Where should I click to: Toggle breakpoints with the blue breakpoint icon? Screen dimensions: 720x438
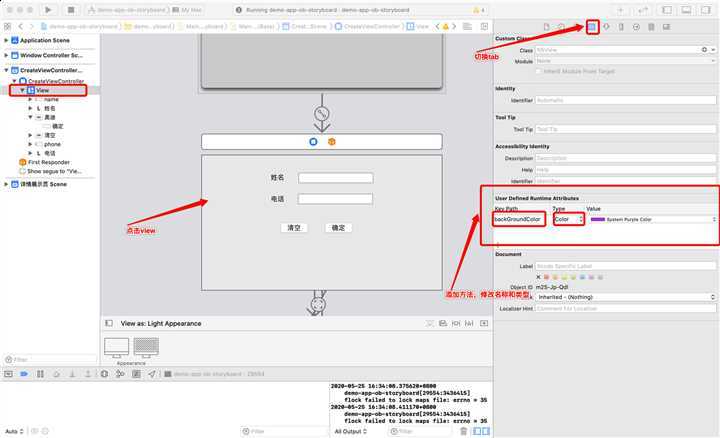click(x=24, y=374)
